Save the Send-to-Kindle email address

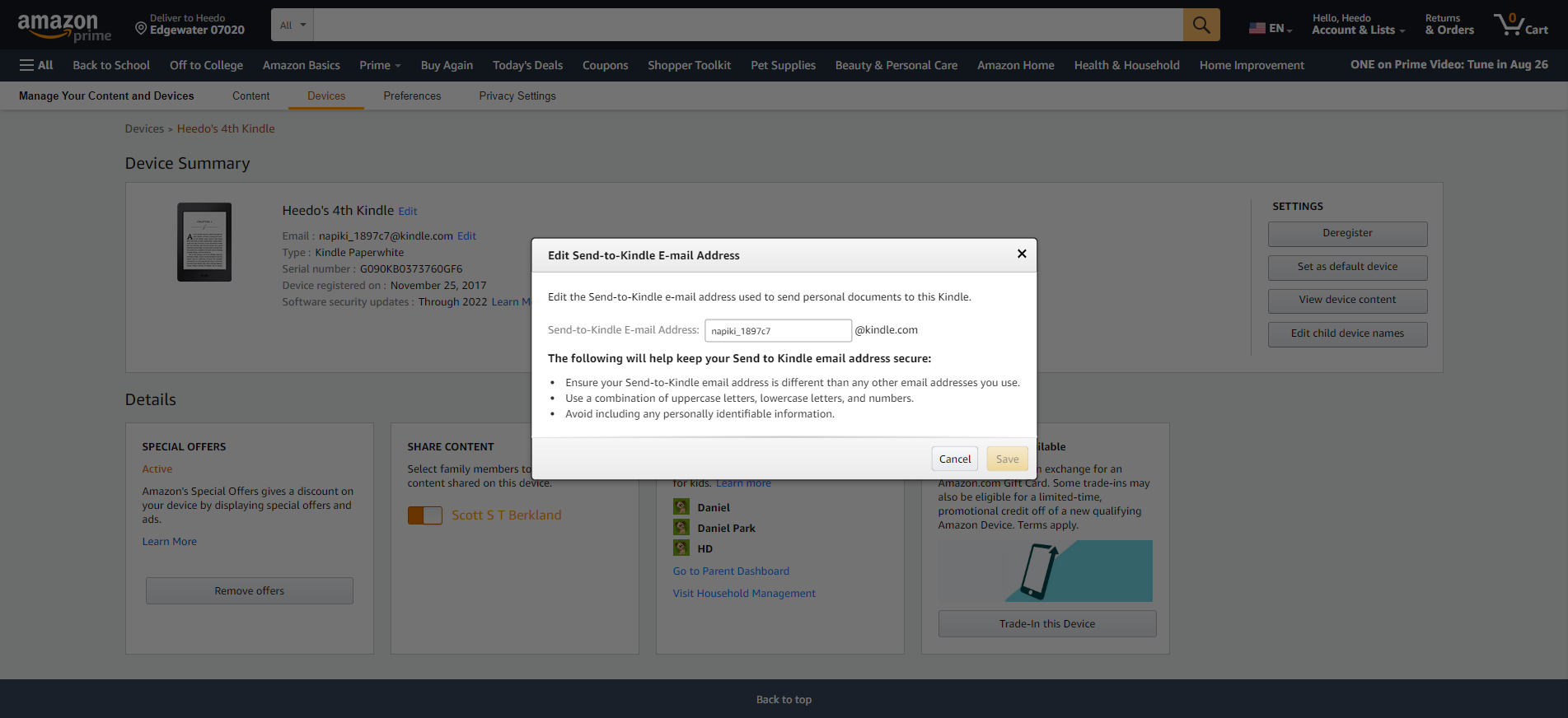(x=1007, y=459)
